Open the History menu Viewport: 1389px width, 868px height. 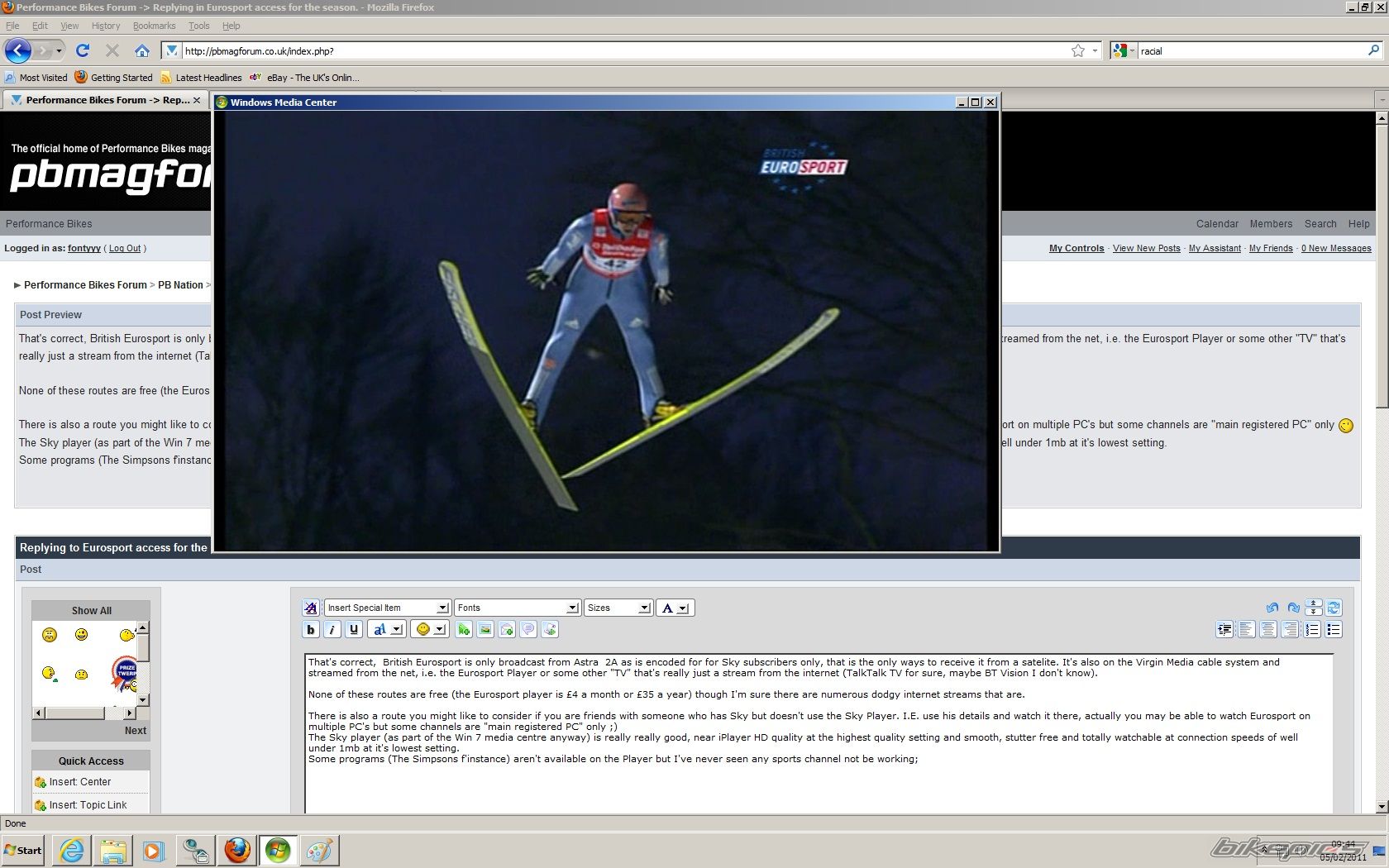coord(105,26)
